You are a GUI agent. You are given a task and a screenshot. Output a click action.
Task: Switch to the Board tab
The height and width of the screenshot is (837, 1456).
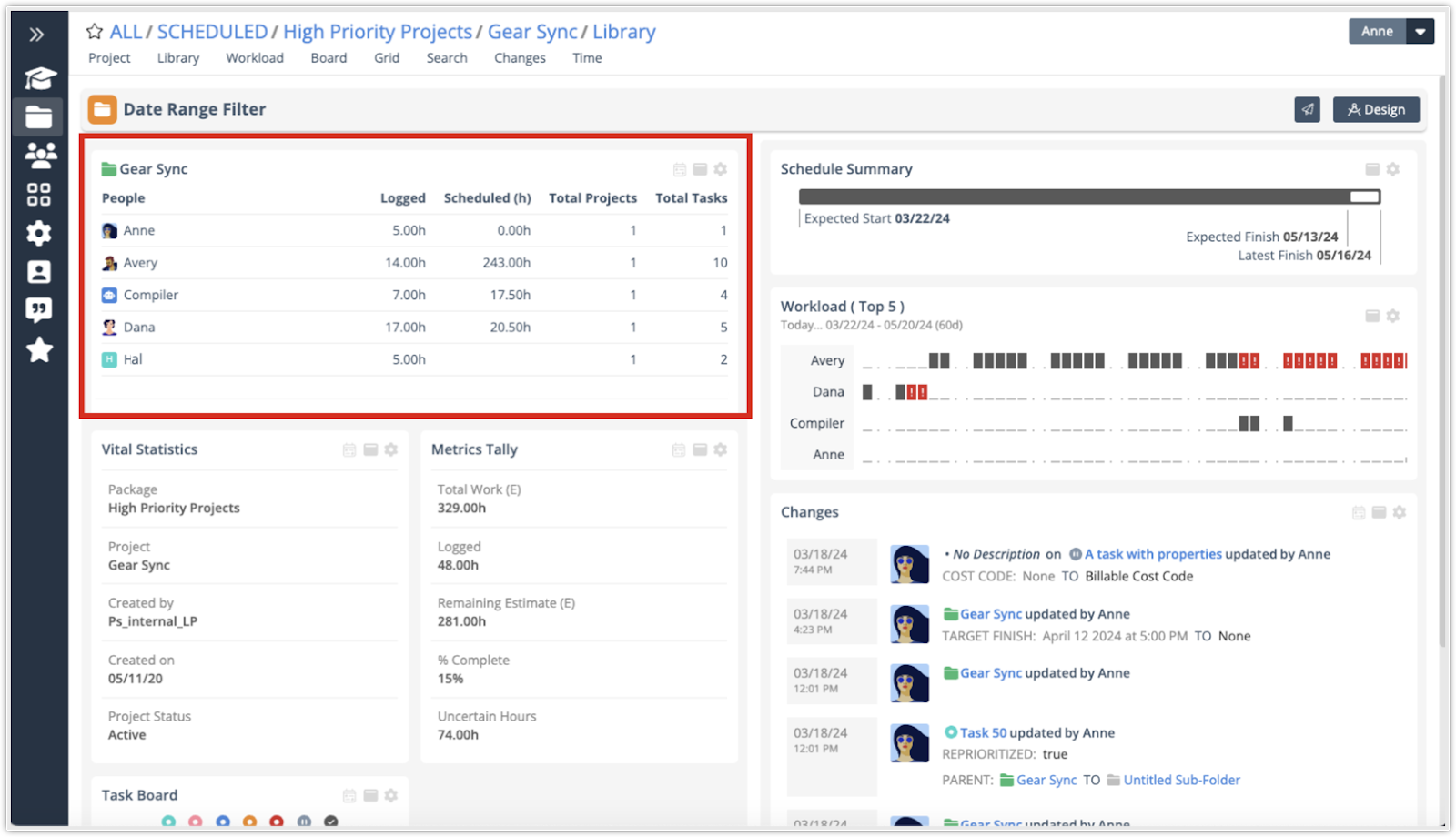[x=329, y=58]
